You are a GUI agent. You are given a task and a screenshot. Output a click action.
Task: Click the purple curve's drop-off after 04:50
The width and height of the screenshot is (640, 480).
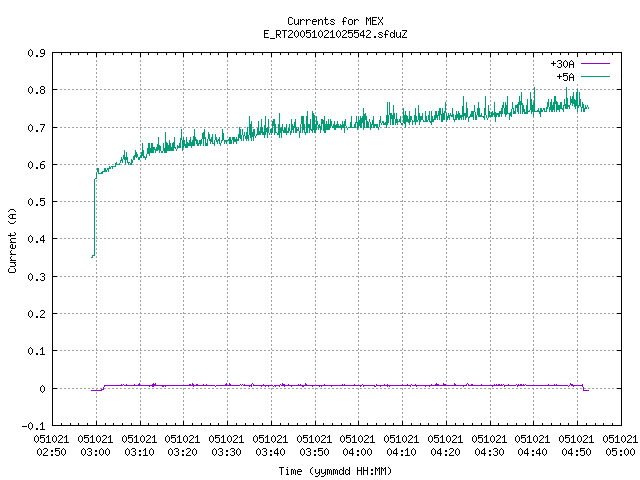584,388
